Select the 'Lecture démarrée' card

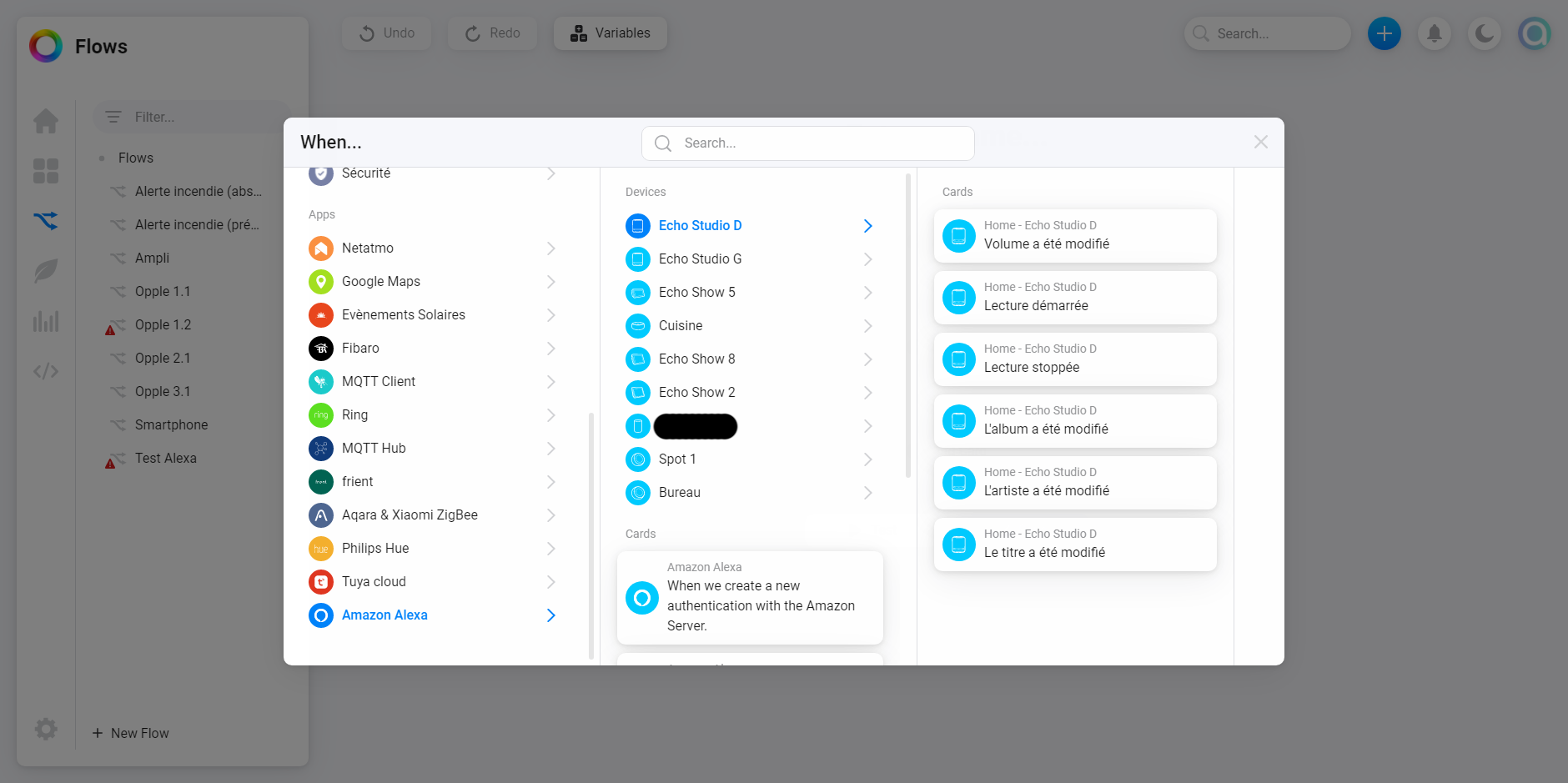pyautogui.click(x=1075, y=298)
